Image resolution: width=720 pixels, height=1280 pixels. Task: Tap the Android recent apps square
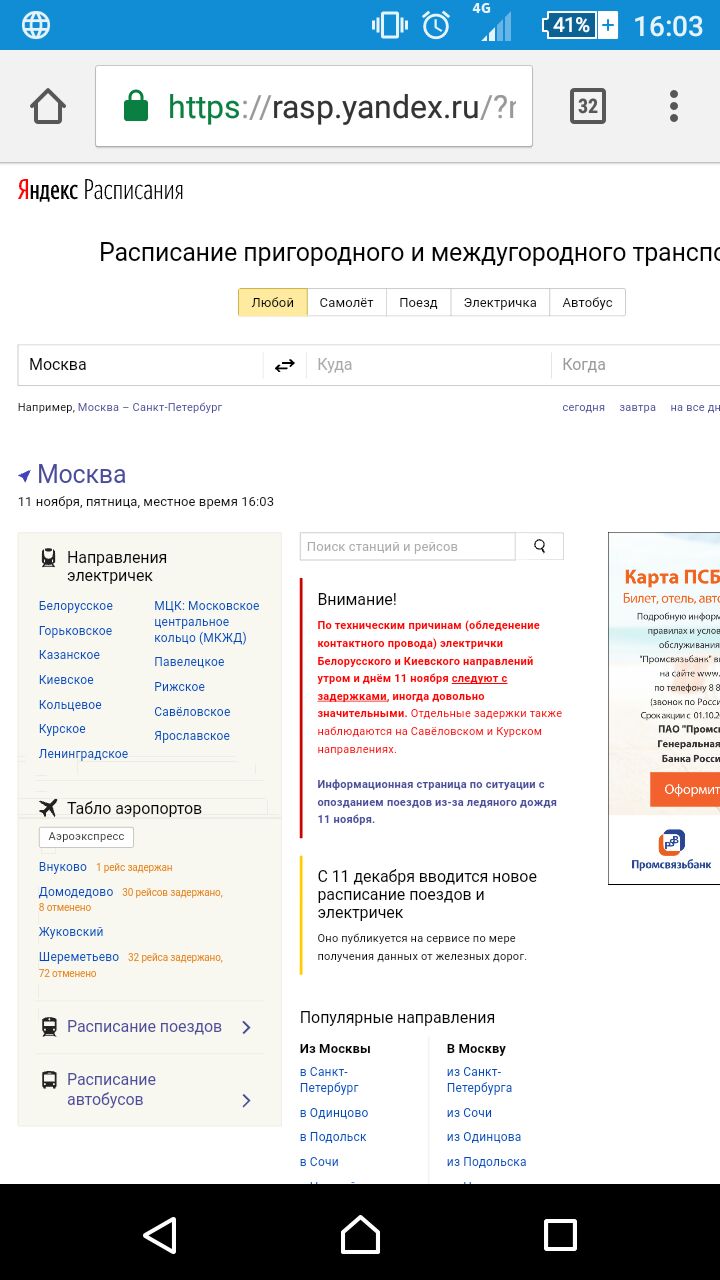coord(560,1234)
